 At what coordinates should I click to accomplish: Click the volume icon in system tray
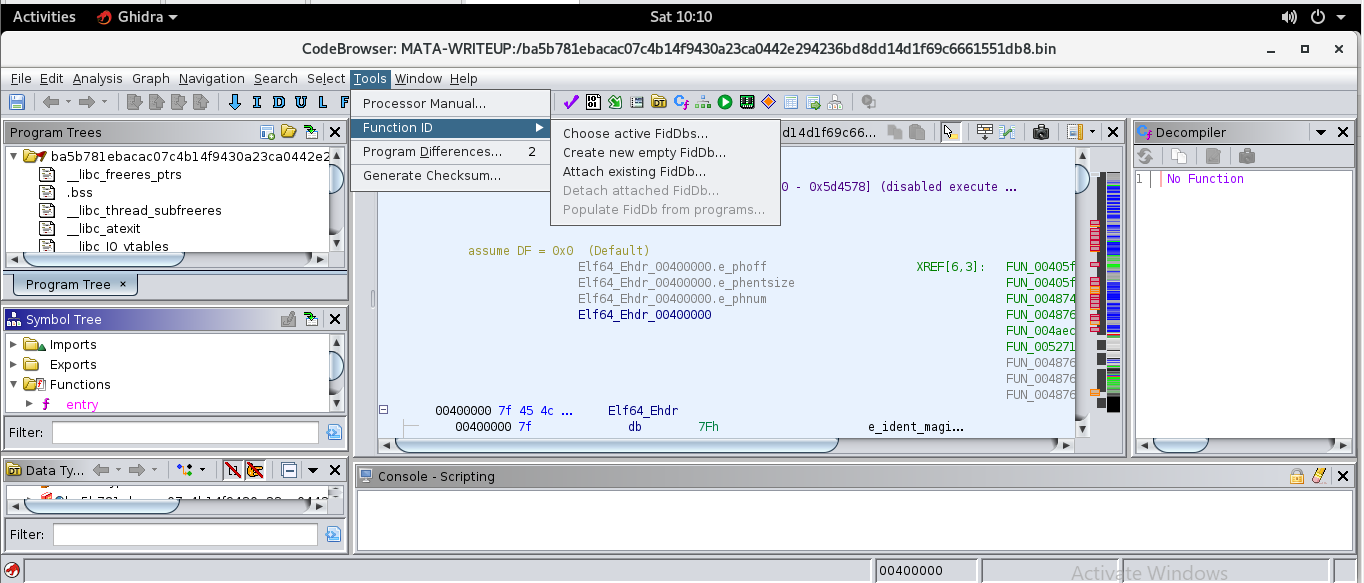(1288, 16)
